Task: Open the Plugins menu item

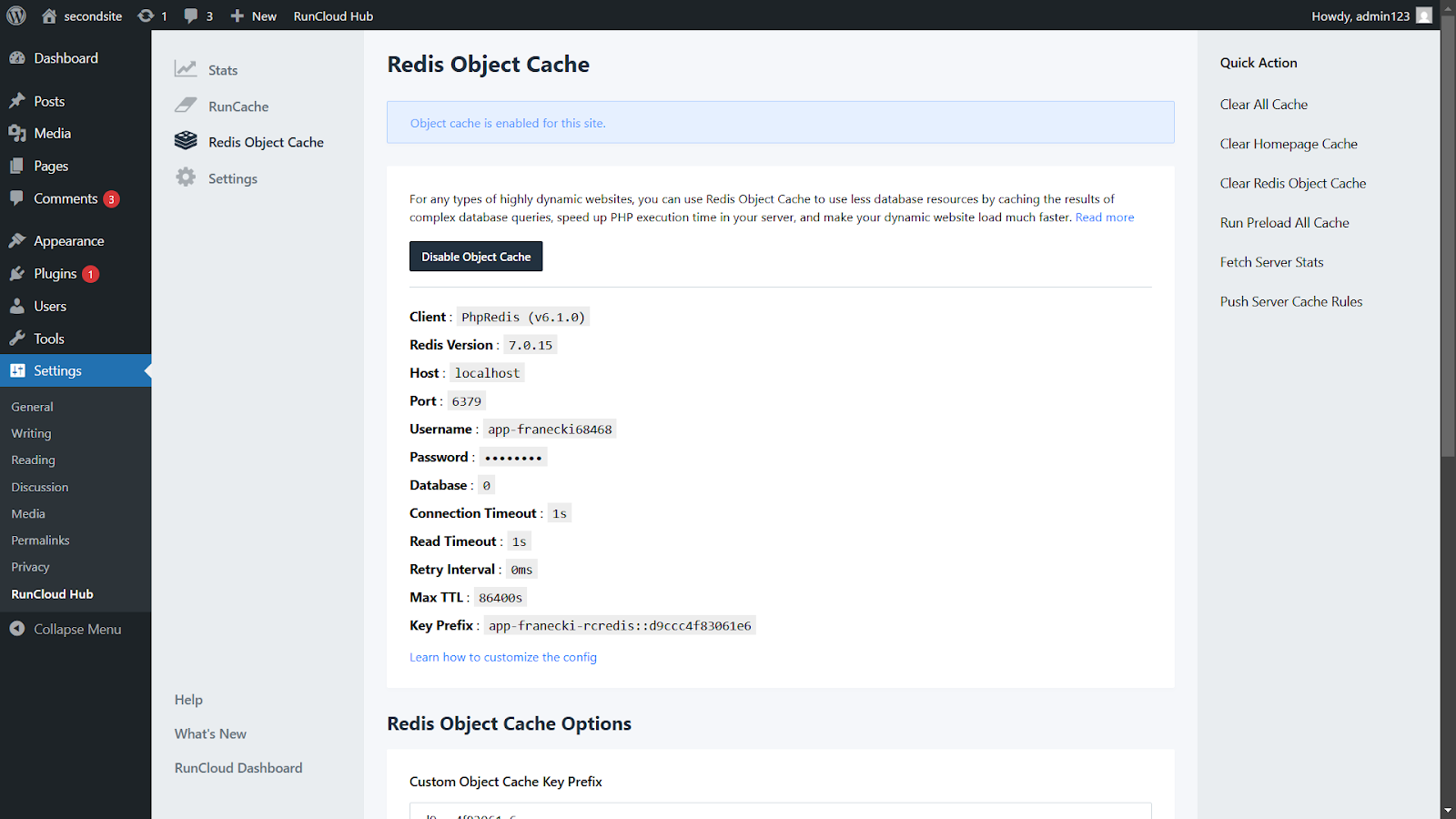Action: pos(55,273)
